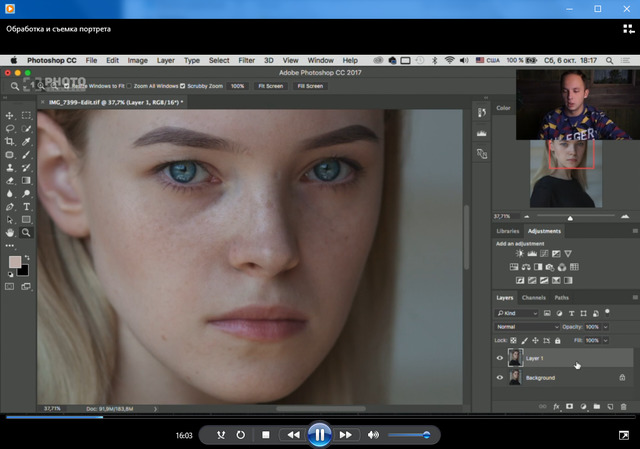Pause the video playback

tap(318, 434)
